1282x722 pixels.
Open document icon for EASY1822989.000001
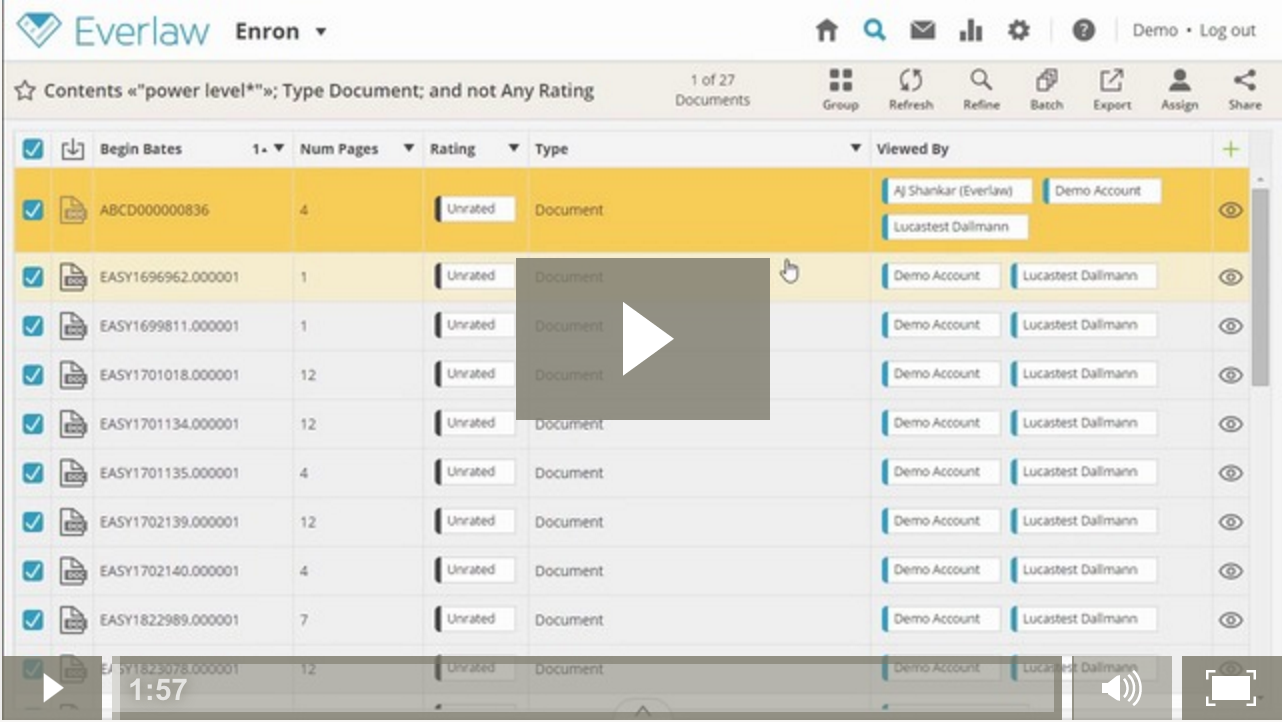[72, 620]
